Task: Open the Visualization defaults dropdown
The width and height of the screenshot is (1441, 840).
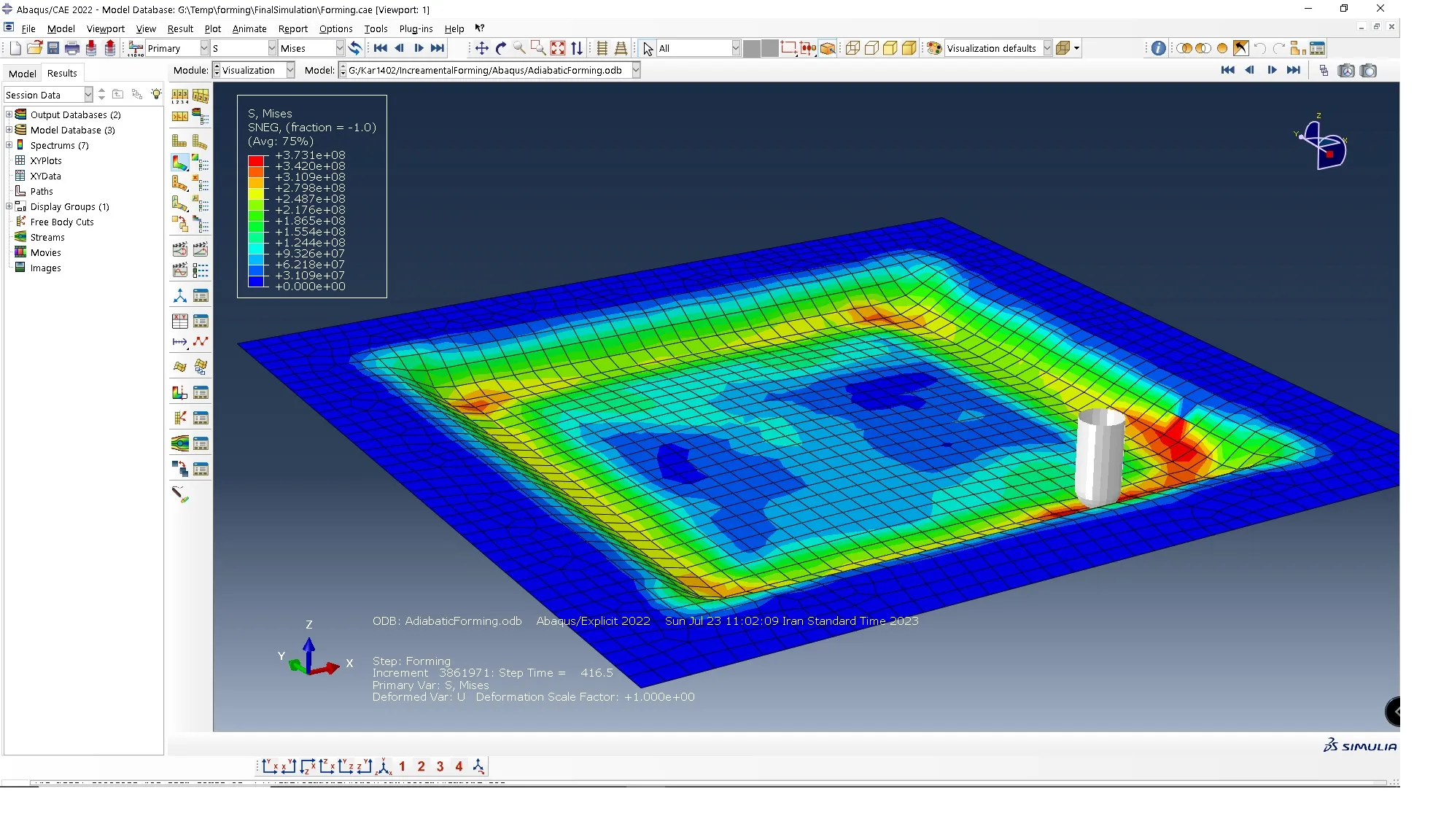Action: (1047, 48)
